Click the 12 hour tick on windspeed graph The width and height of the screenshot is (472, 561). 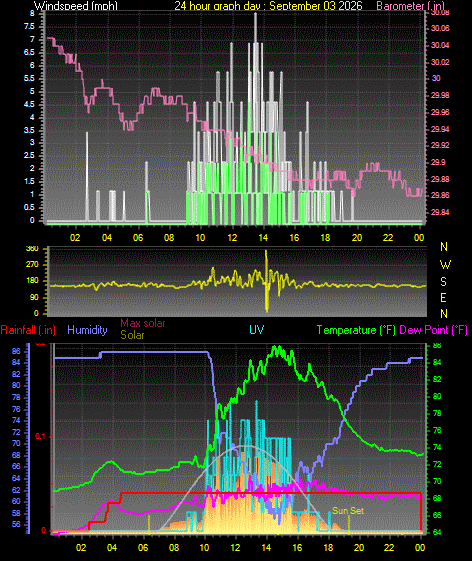click(x=232, y=238)
